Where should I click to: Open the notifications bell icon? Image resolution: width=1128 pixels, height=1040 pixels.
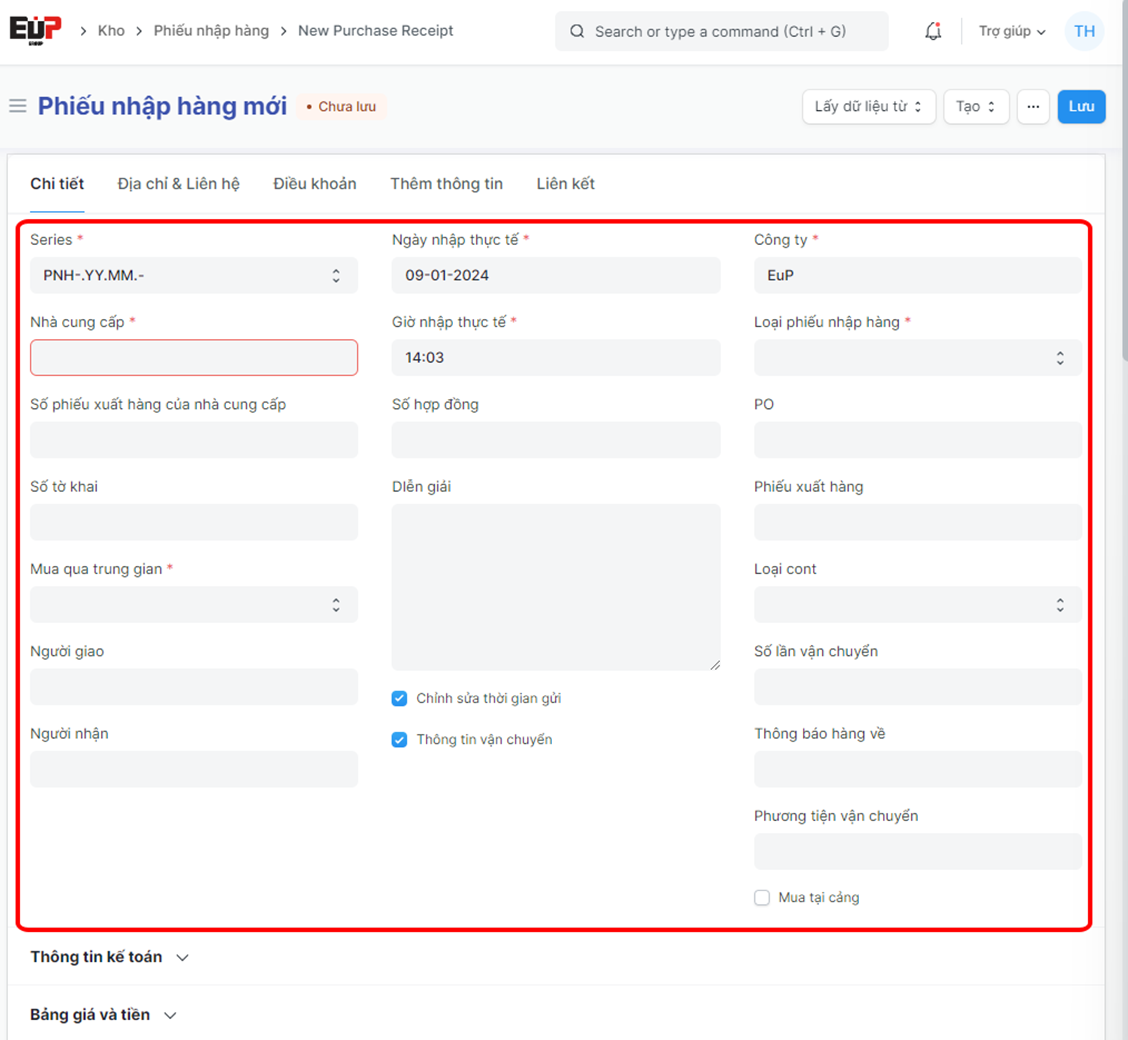point(933,31)
